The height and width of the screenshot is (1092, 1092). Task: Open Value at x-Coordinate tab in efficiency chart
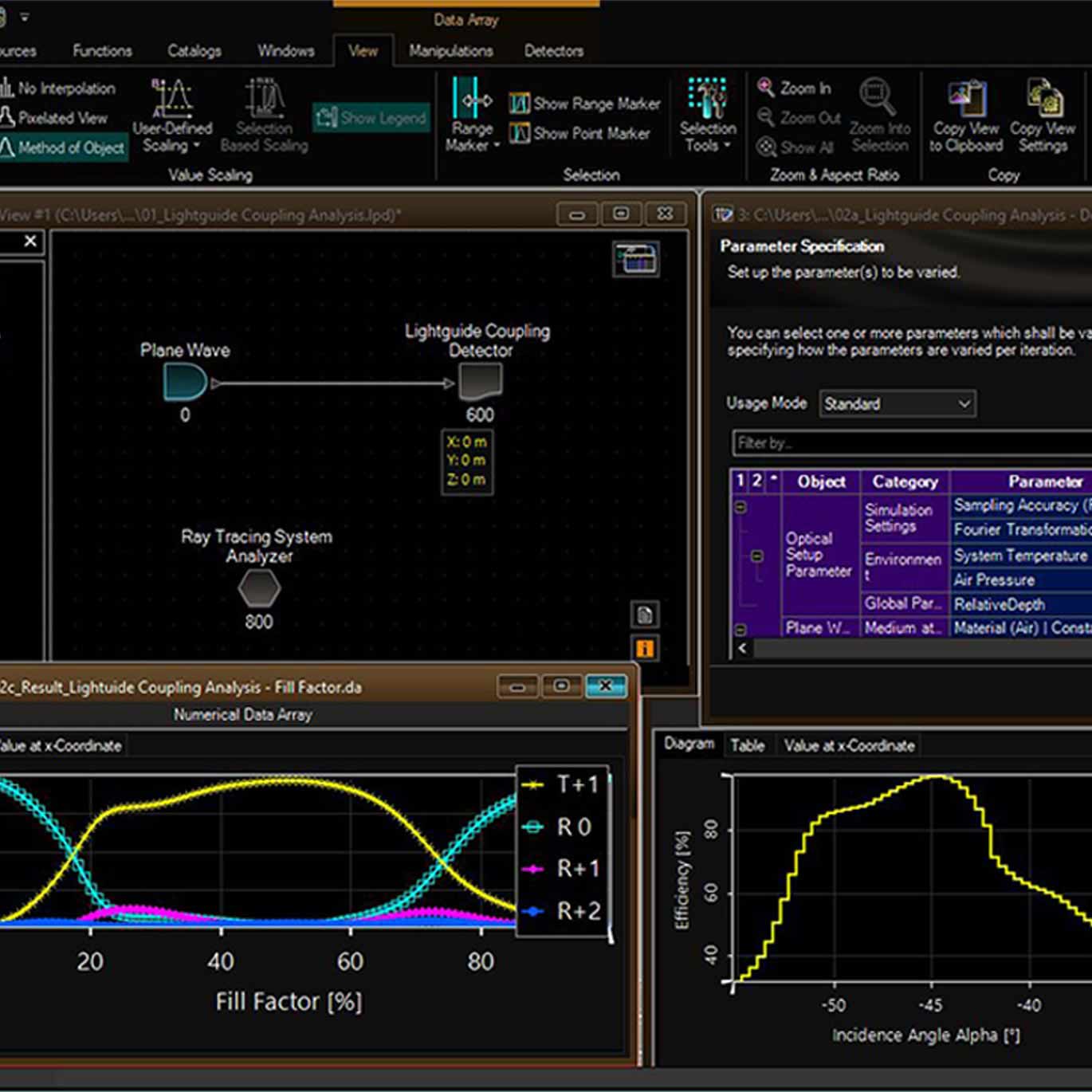tap(849, 745)
